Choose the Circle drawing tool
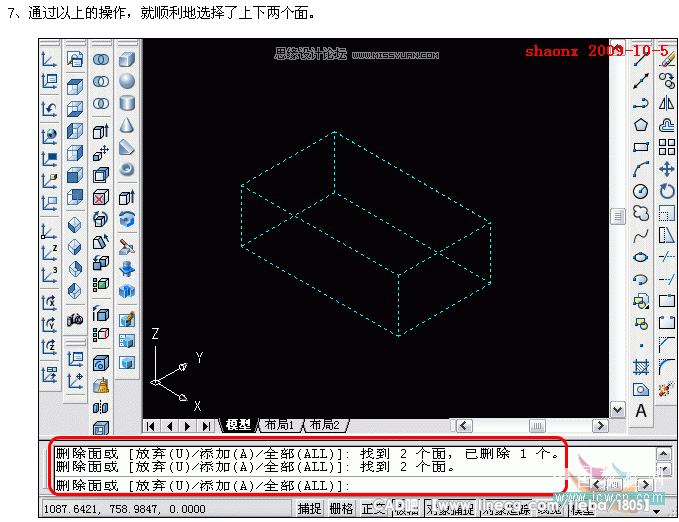 pyautogui.click(x=641, y=191)
